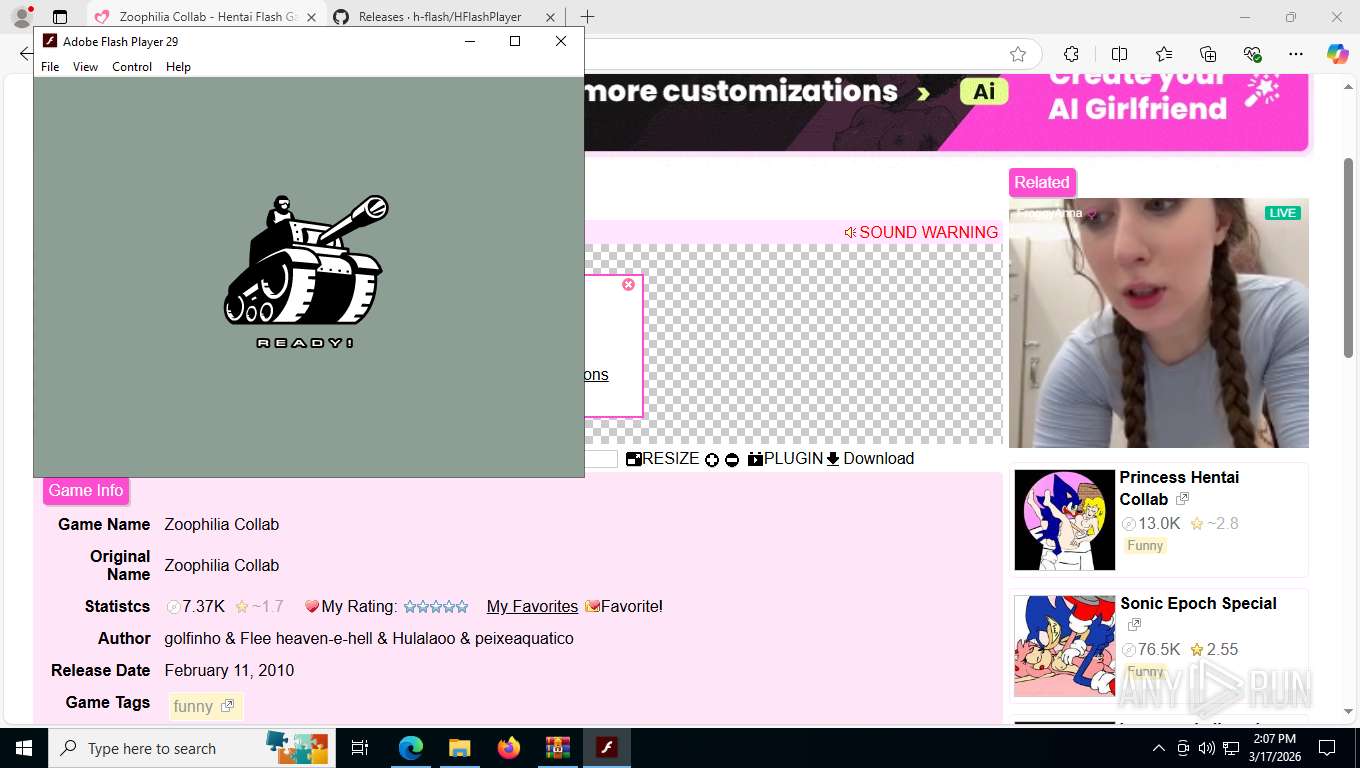This screenshot has width=1360, height=768.
Task: Go back with the browser back arrow
Action: [x=26, y=54]
